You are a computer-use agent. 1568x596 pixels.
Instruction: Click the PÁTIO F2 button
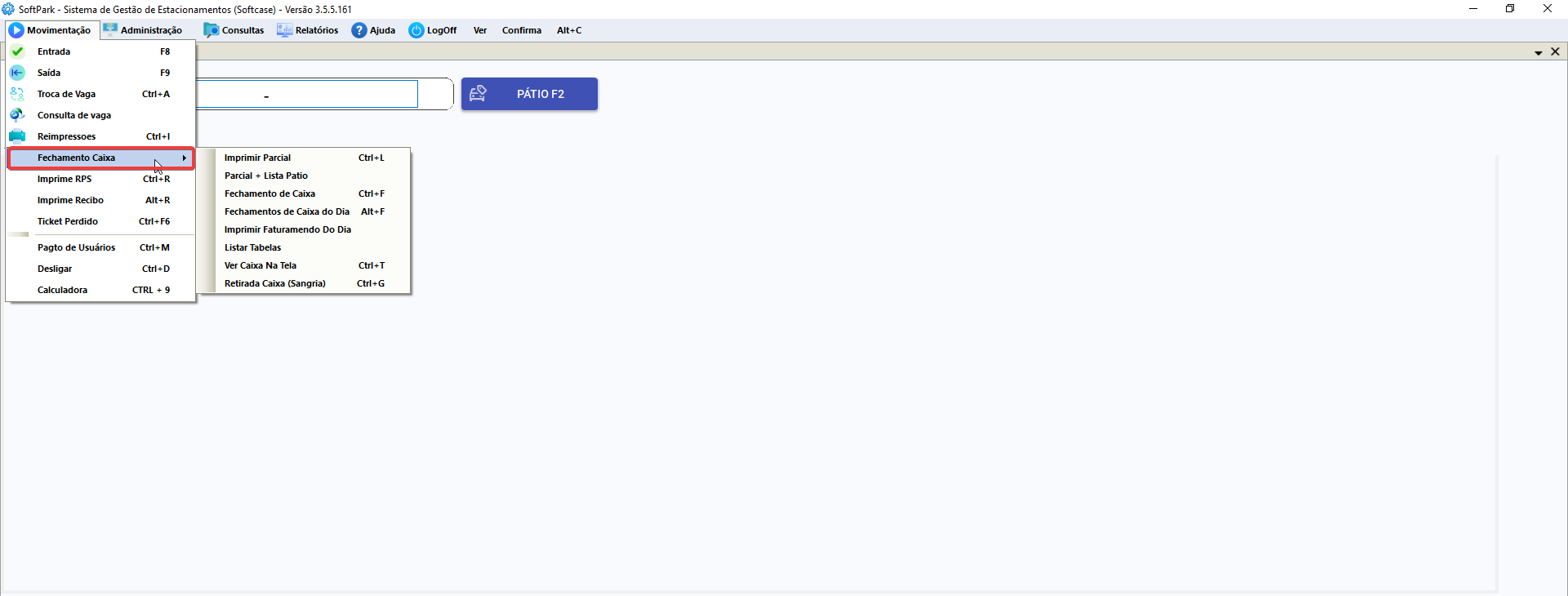pyautogui.click(x=529, y=94)
